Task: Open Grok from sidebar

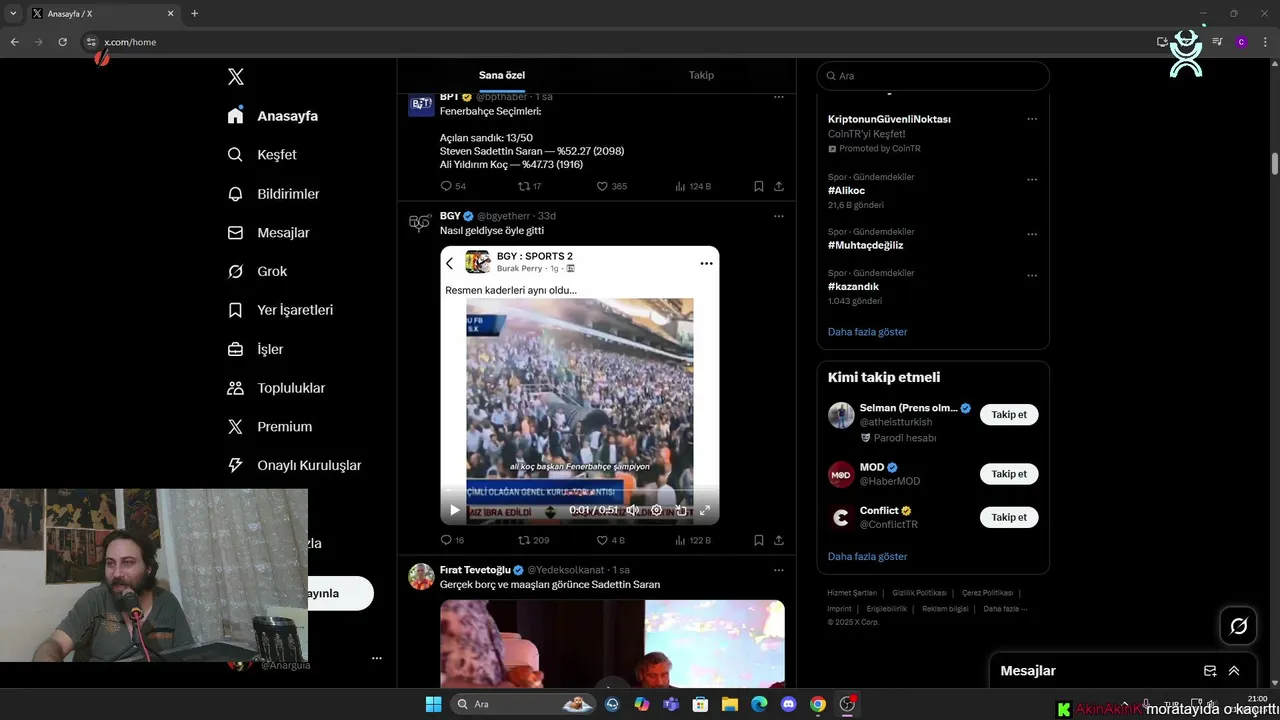Action: click(257, 272)
